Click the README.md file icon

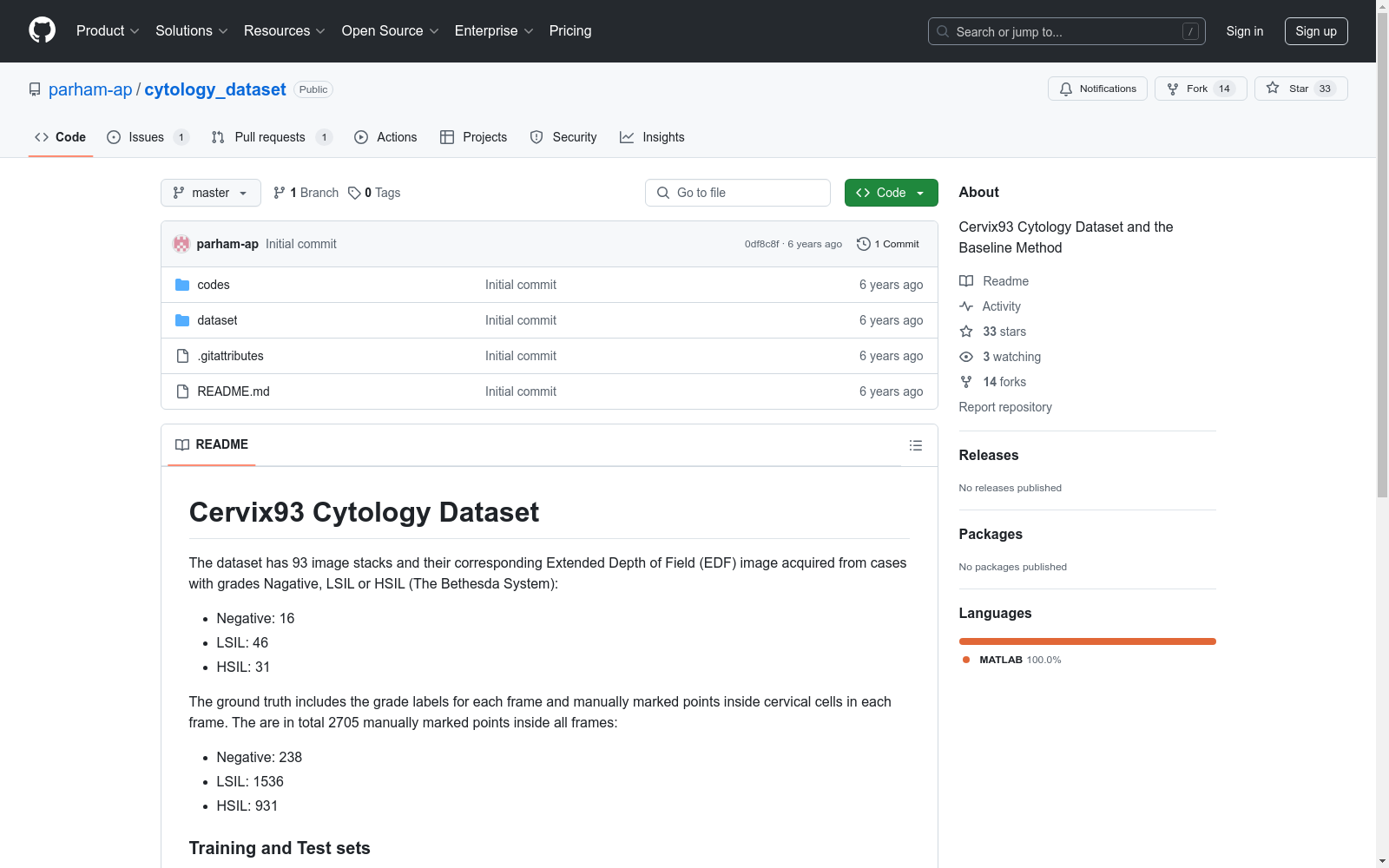point(182,391)
